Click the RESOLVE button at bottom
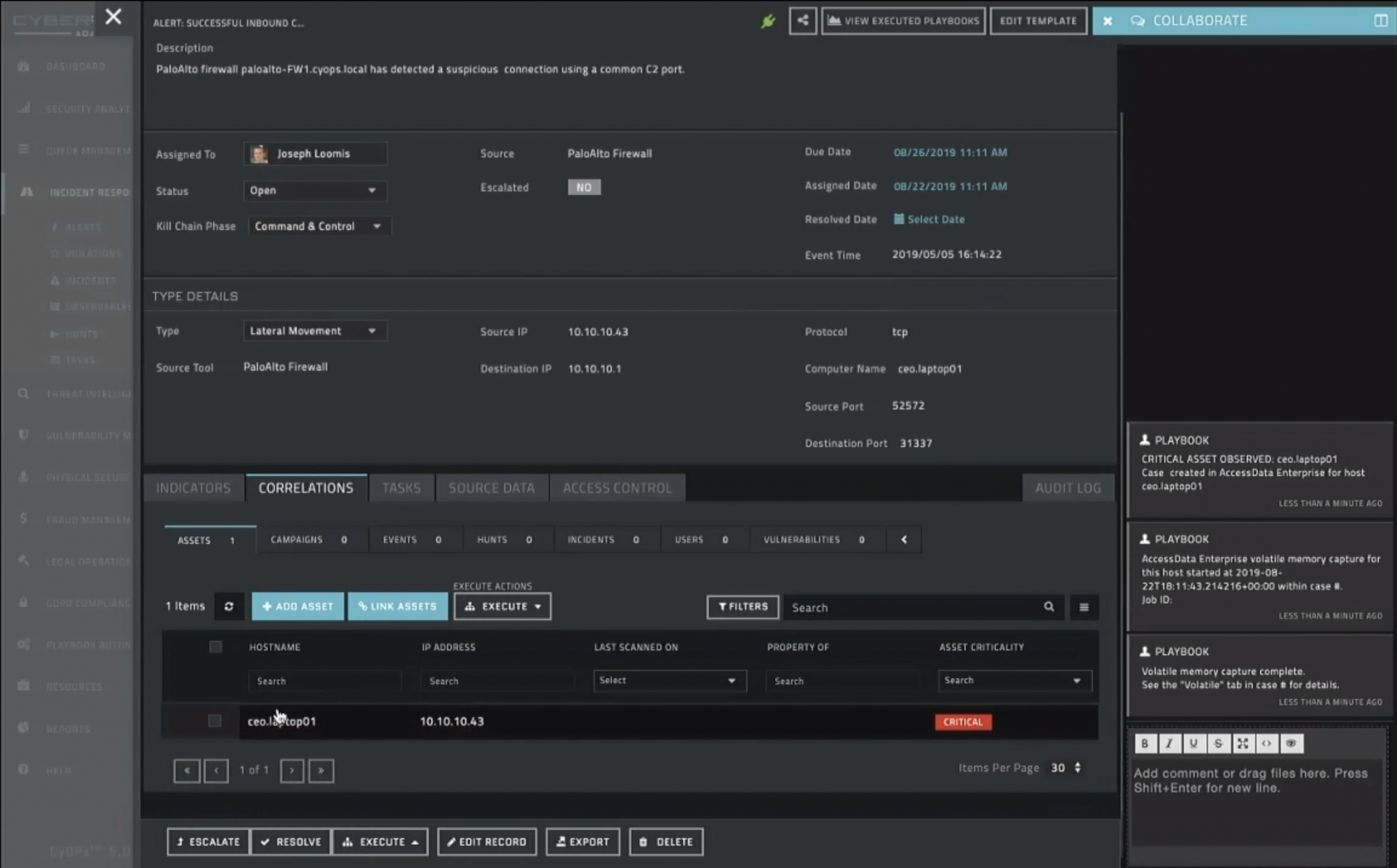 (x=291, y=841)
